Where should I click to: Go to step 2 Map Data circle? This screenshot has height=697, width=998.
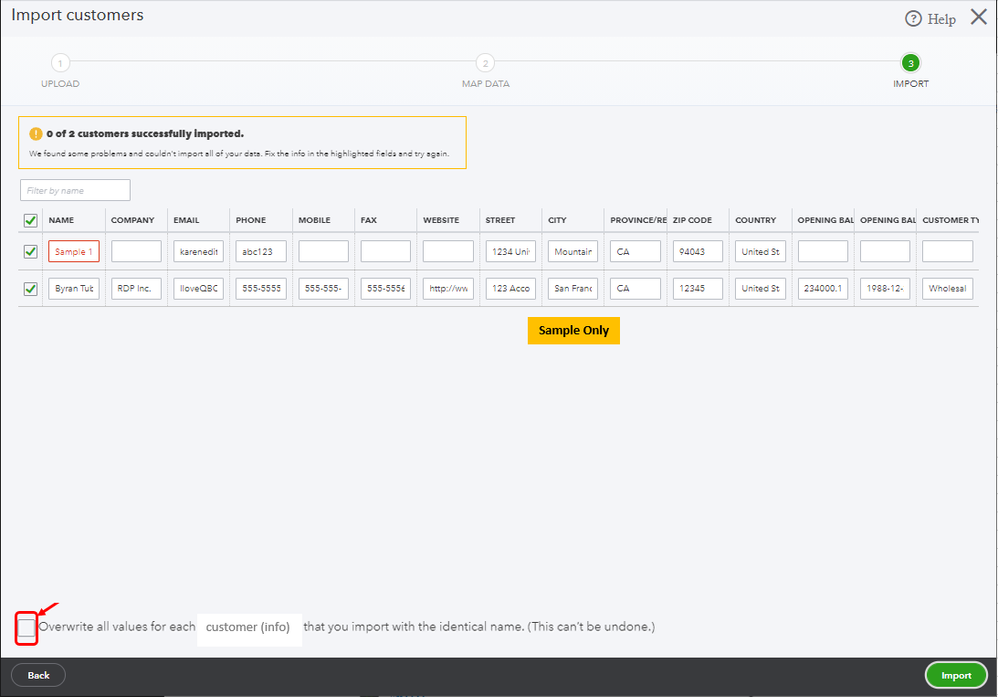[x=485, y=63]
